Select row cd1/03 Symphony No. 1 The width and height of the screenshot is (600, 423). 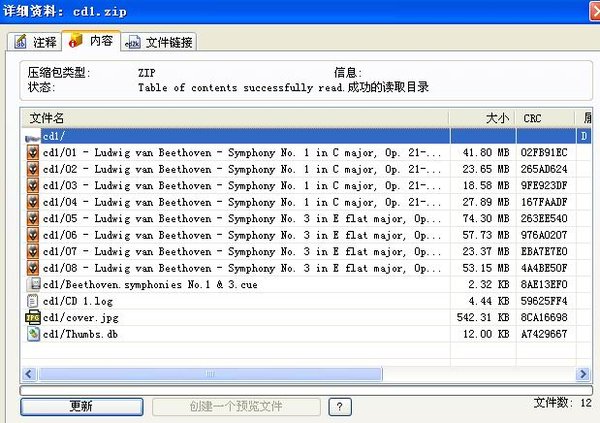click(x=306, y=186)
